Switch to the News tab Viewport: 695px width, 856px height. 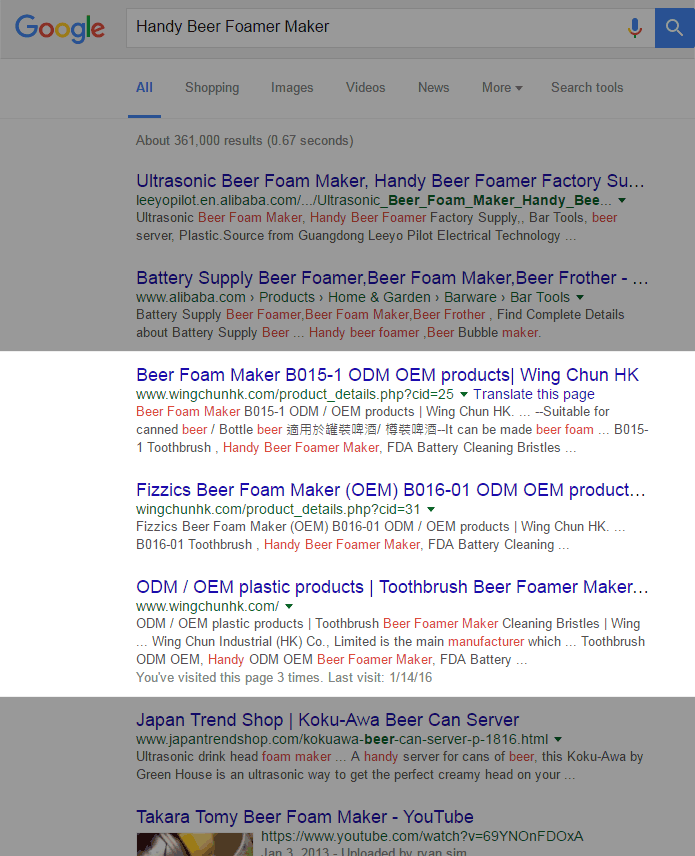point(433,87)
